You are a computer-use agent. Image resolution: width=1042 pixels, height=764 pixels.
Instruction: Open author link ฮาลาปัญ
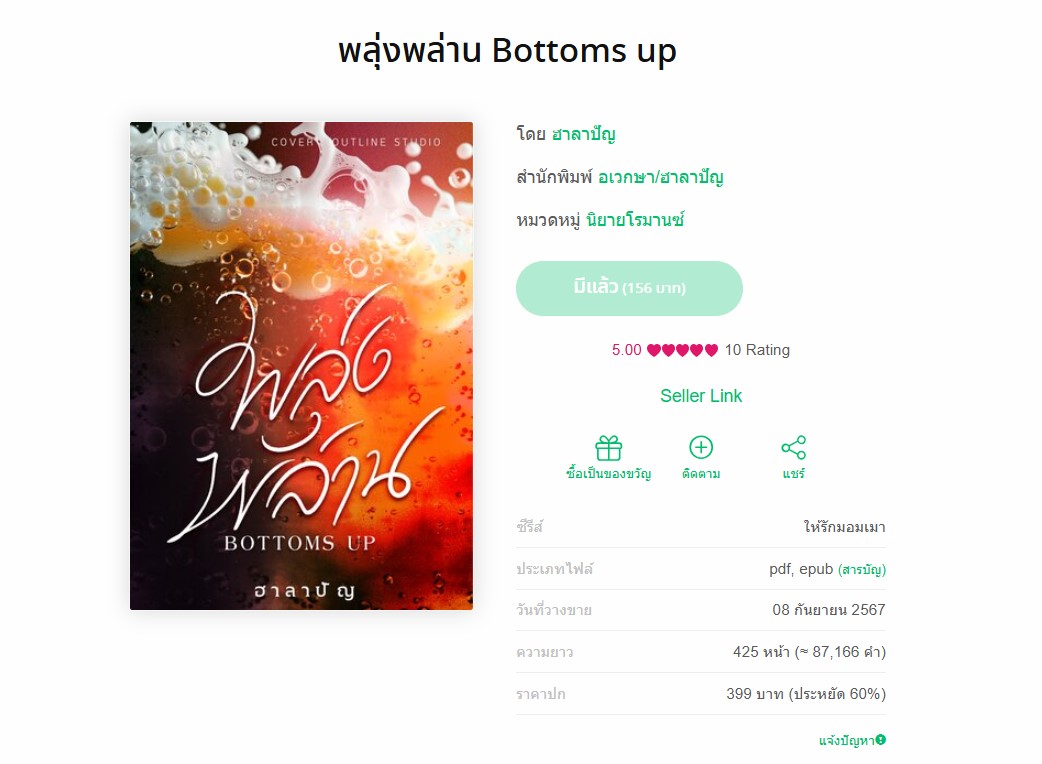pos(583,134)
